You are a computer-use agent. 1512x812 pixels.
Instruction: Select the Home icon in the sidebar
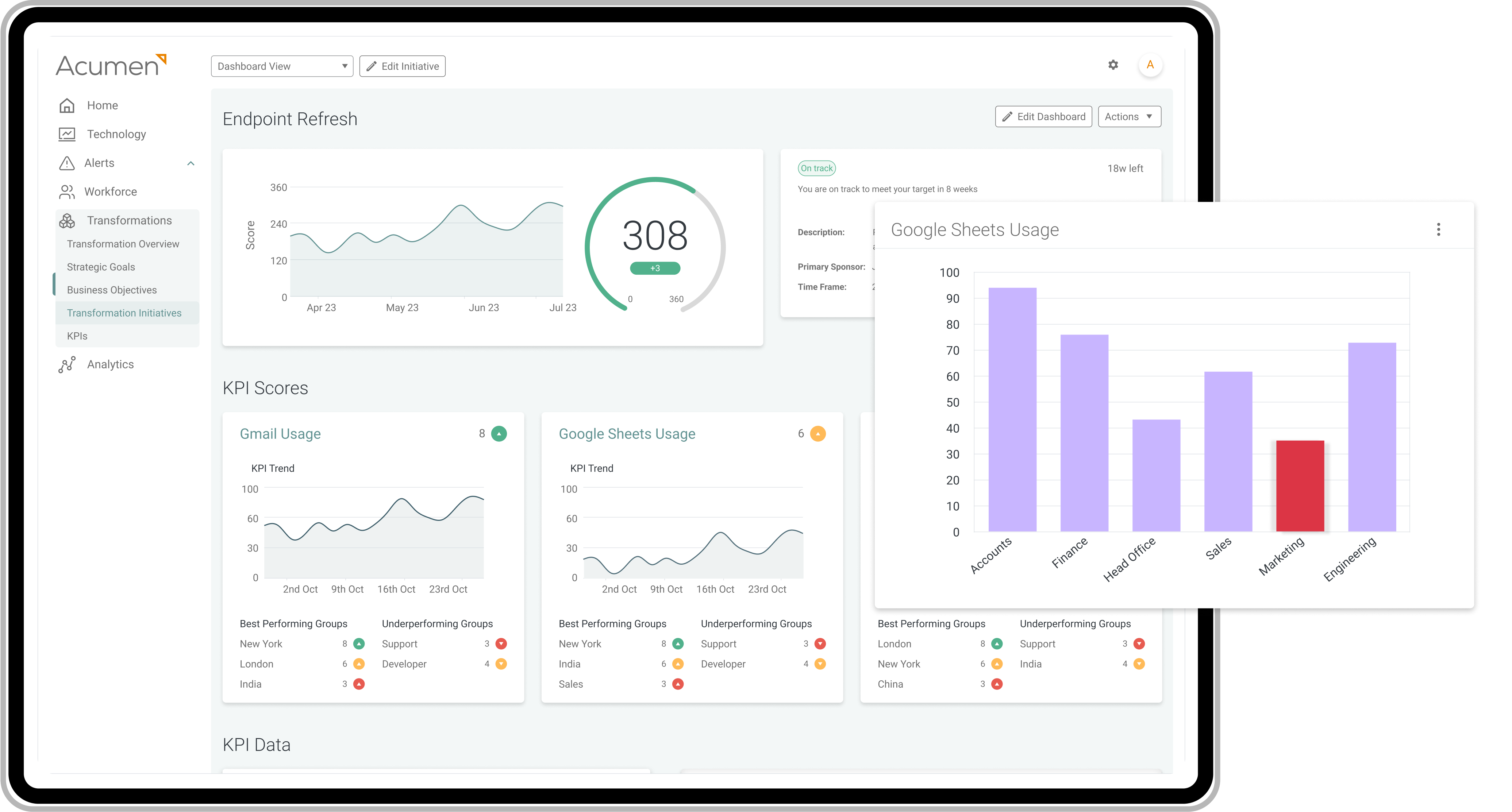point(67,105)
